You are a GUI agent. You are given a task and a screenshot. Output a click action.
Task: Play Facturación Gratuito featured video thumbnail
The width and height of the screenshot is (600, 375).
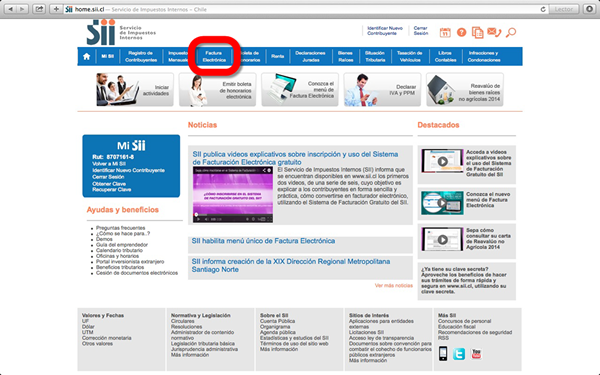click(442, 161)
